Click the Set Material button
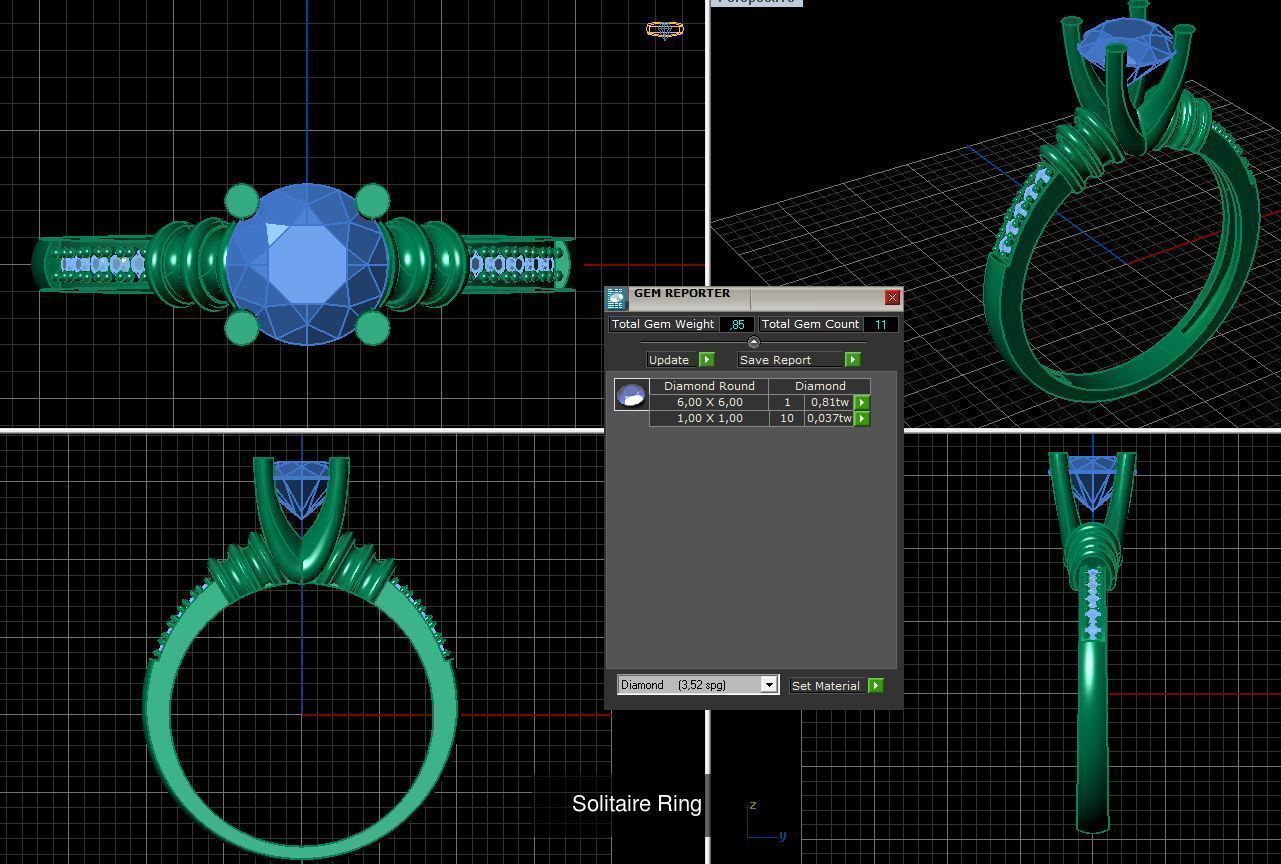This screenshot has height=864, width=1281. pyautogui.click(x=827, y=686)
